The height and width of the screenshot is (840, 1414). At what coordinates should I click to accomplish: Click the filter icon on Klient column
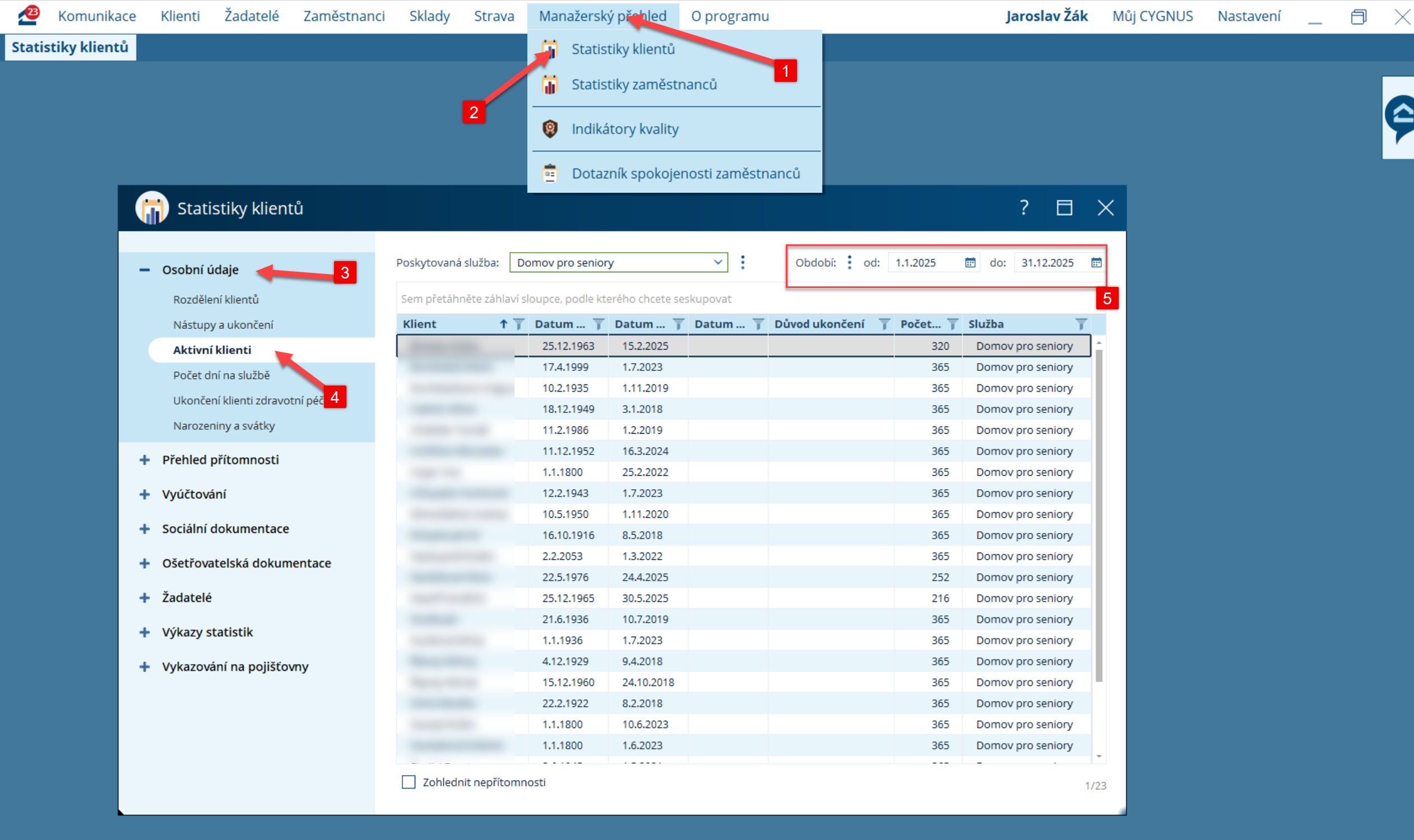coord(518,324)
